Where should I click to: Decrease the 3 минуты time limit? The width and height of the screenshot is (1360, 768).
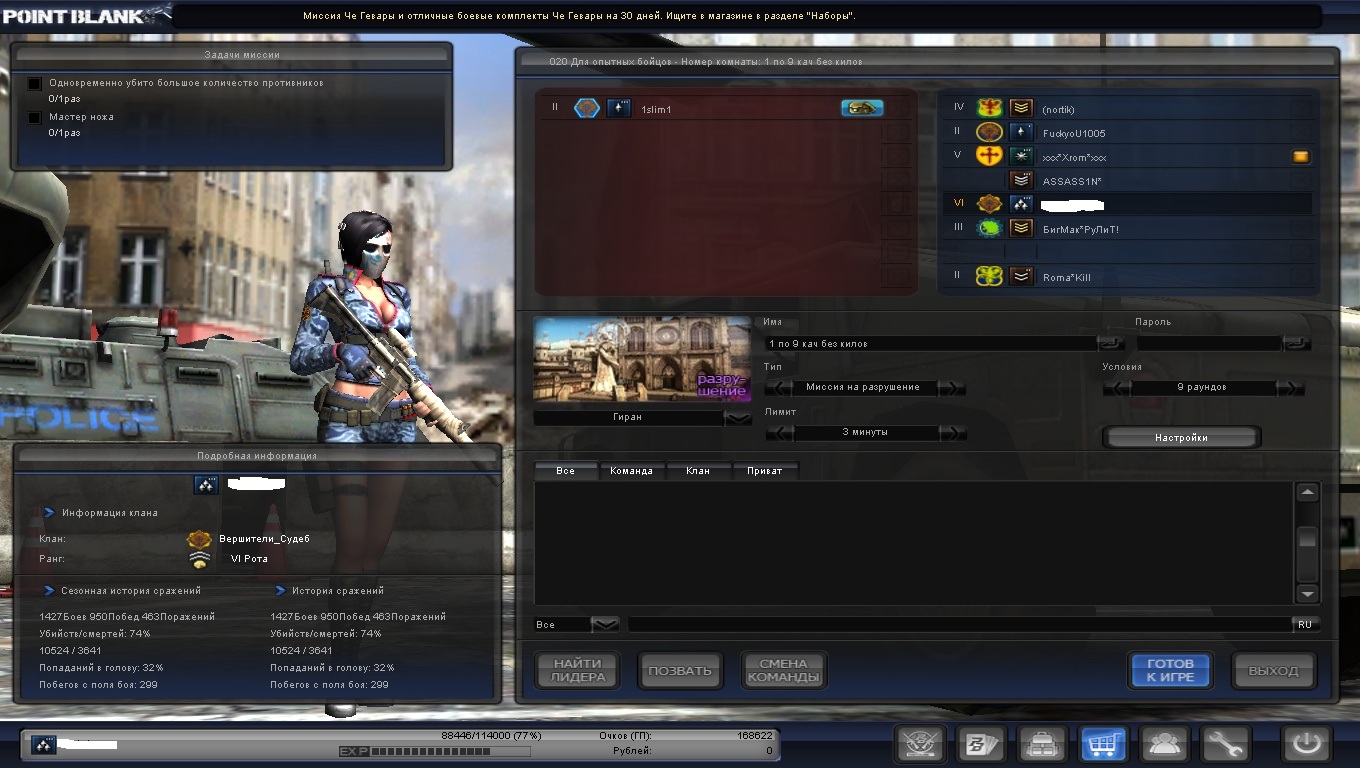[x=779, y=432]
